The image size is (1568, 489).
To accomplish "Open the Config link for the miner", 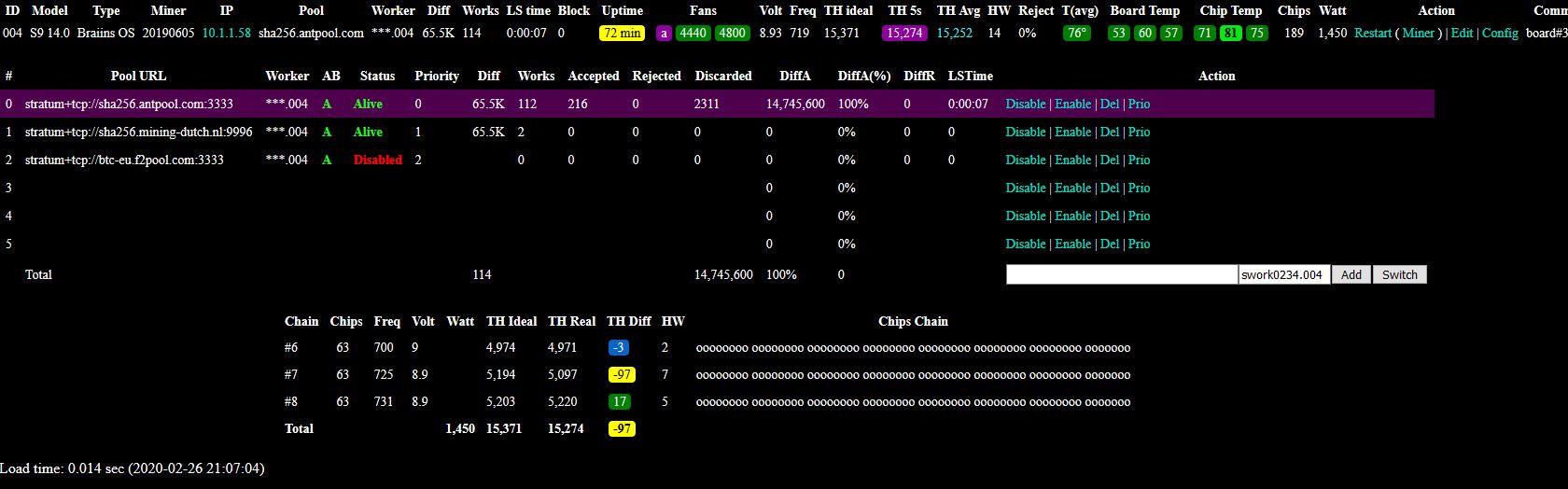I will (x=1500, y=33).
